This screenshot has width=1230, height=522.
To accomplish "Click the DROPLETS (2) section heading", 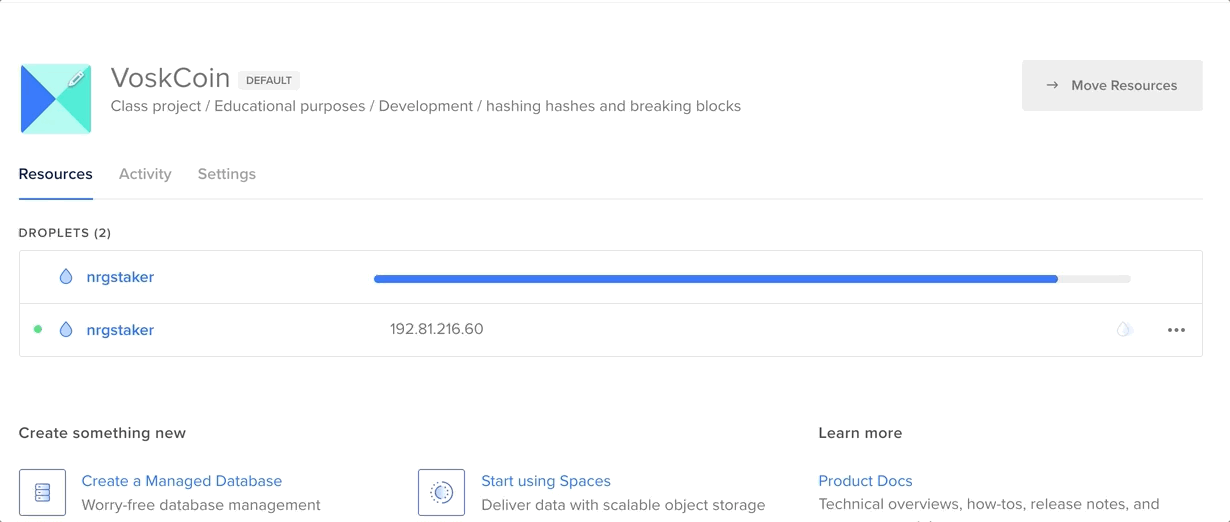I will (x=65, y=233).
